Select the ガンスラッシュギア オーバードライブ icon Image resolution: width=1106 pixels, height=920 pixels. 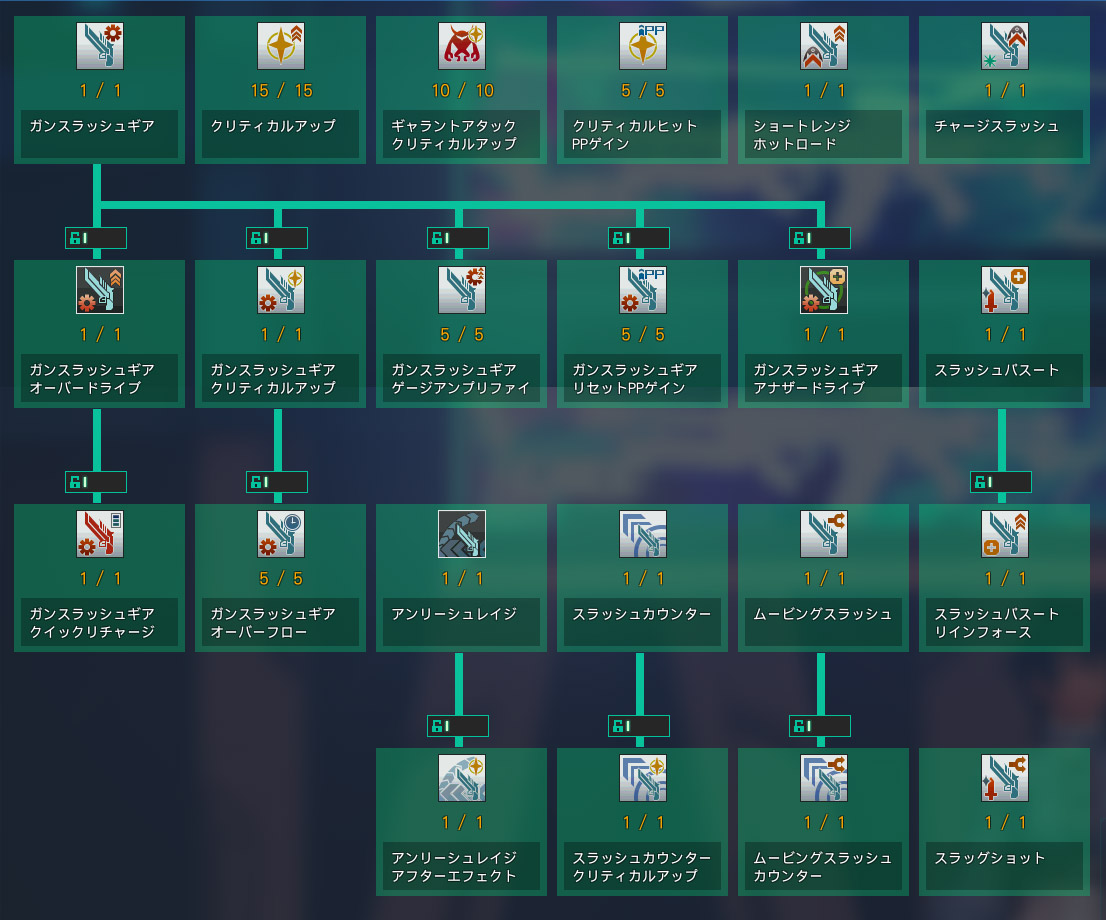tap(99, 290)
